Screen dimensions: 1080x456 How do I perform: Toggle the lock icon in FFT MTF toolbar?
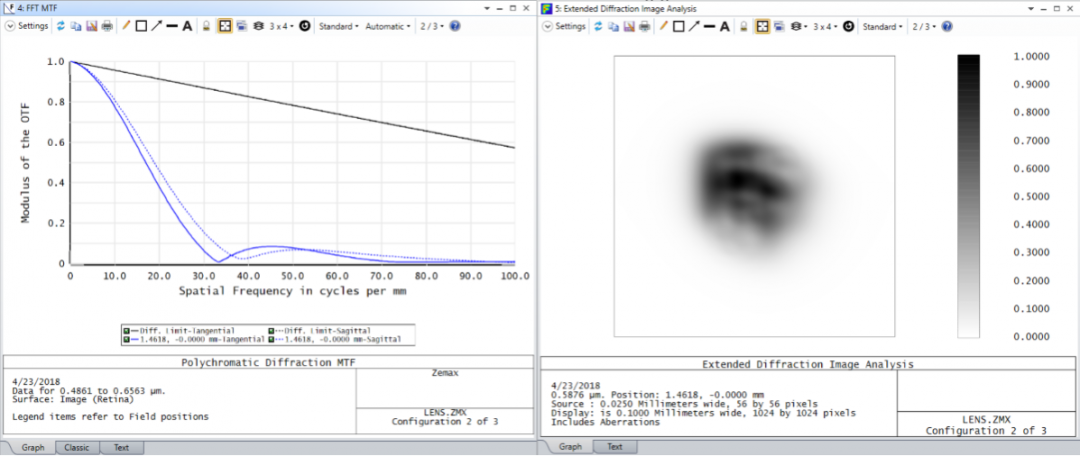click(x=206, y=26)
